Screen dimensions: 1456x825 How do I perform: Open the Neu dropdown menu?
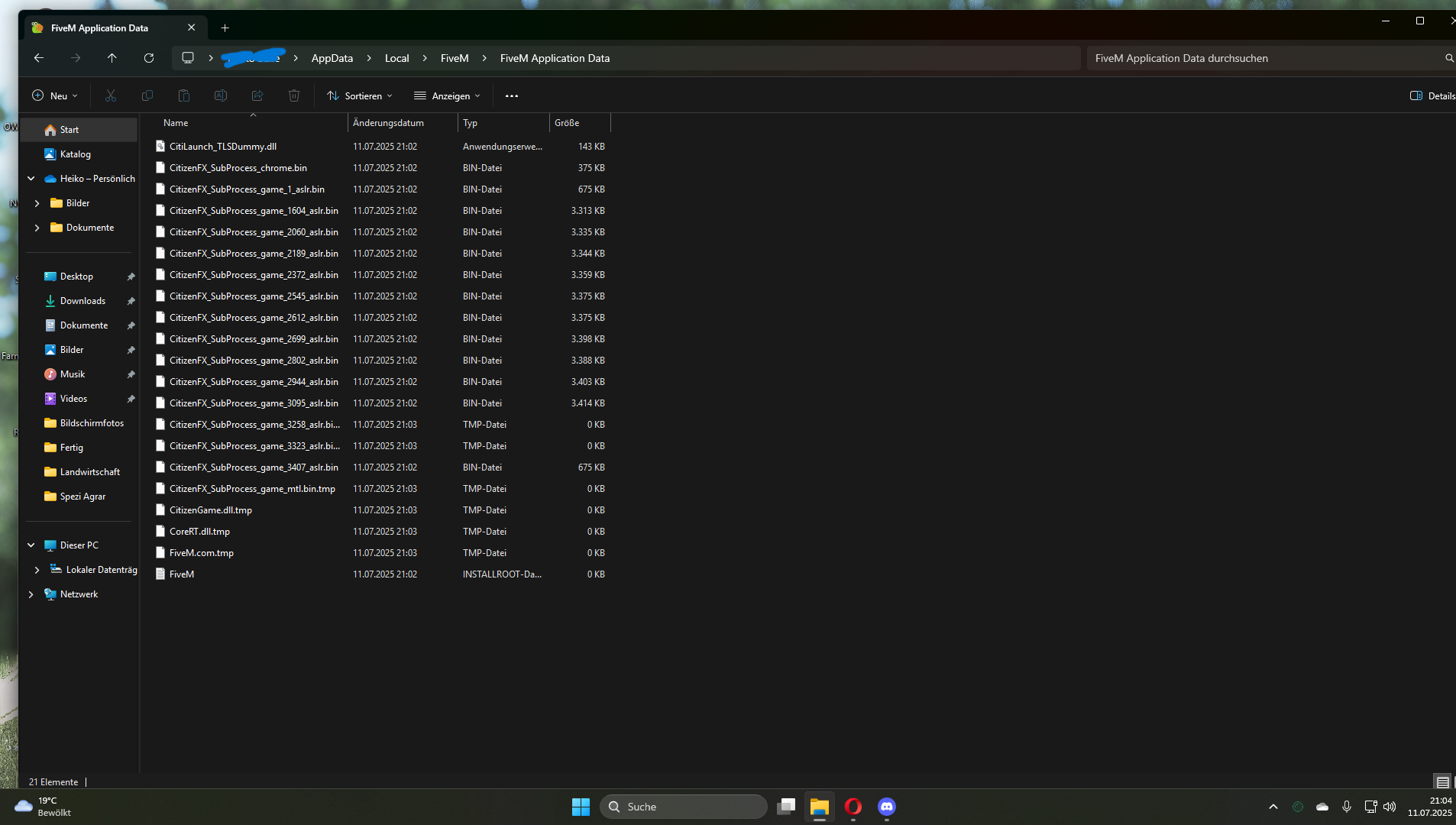(x=53, y=95)
